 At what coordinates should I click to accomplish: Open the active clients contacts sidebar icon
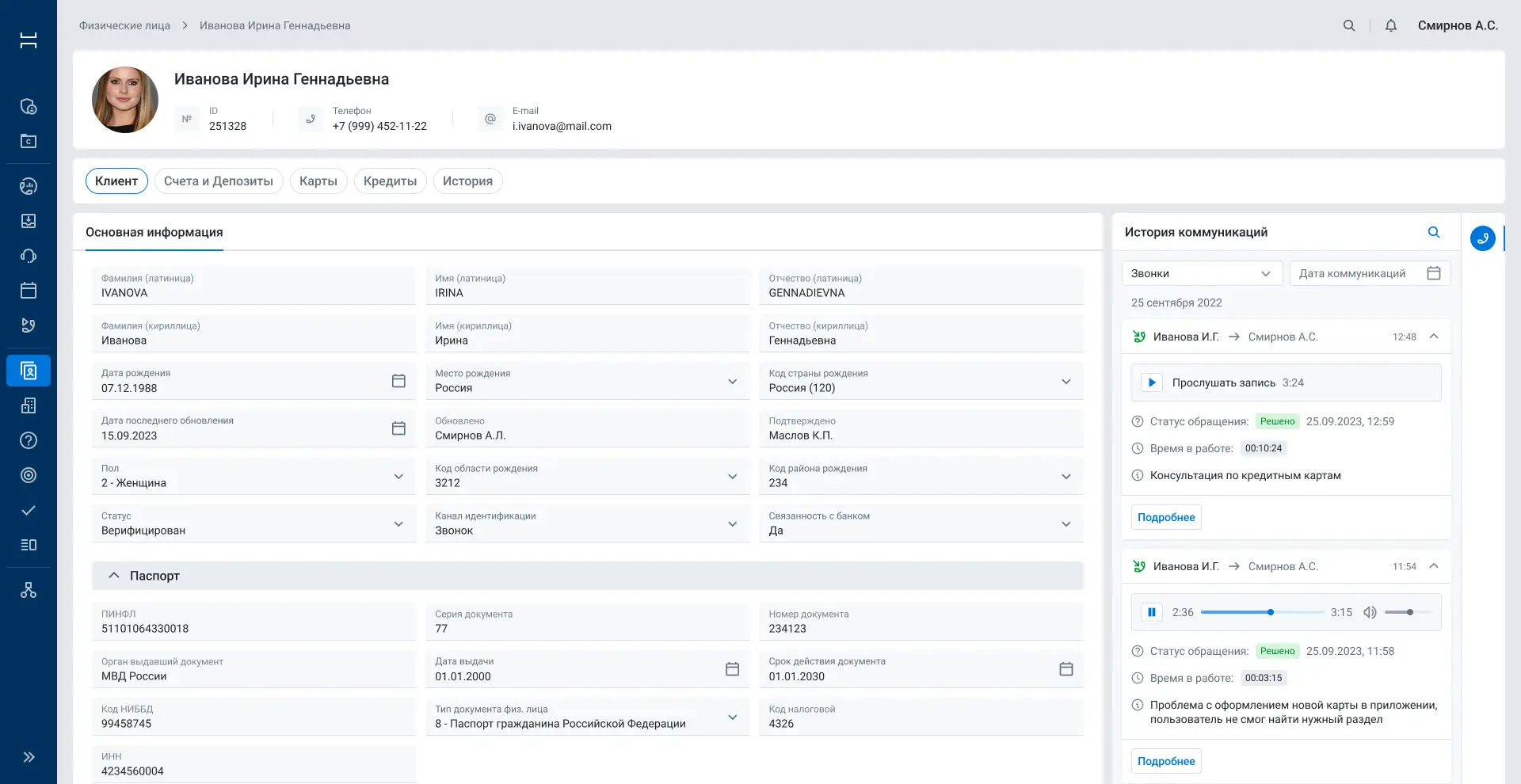29,371
